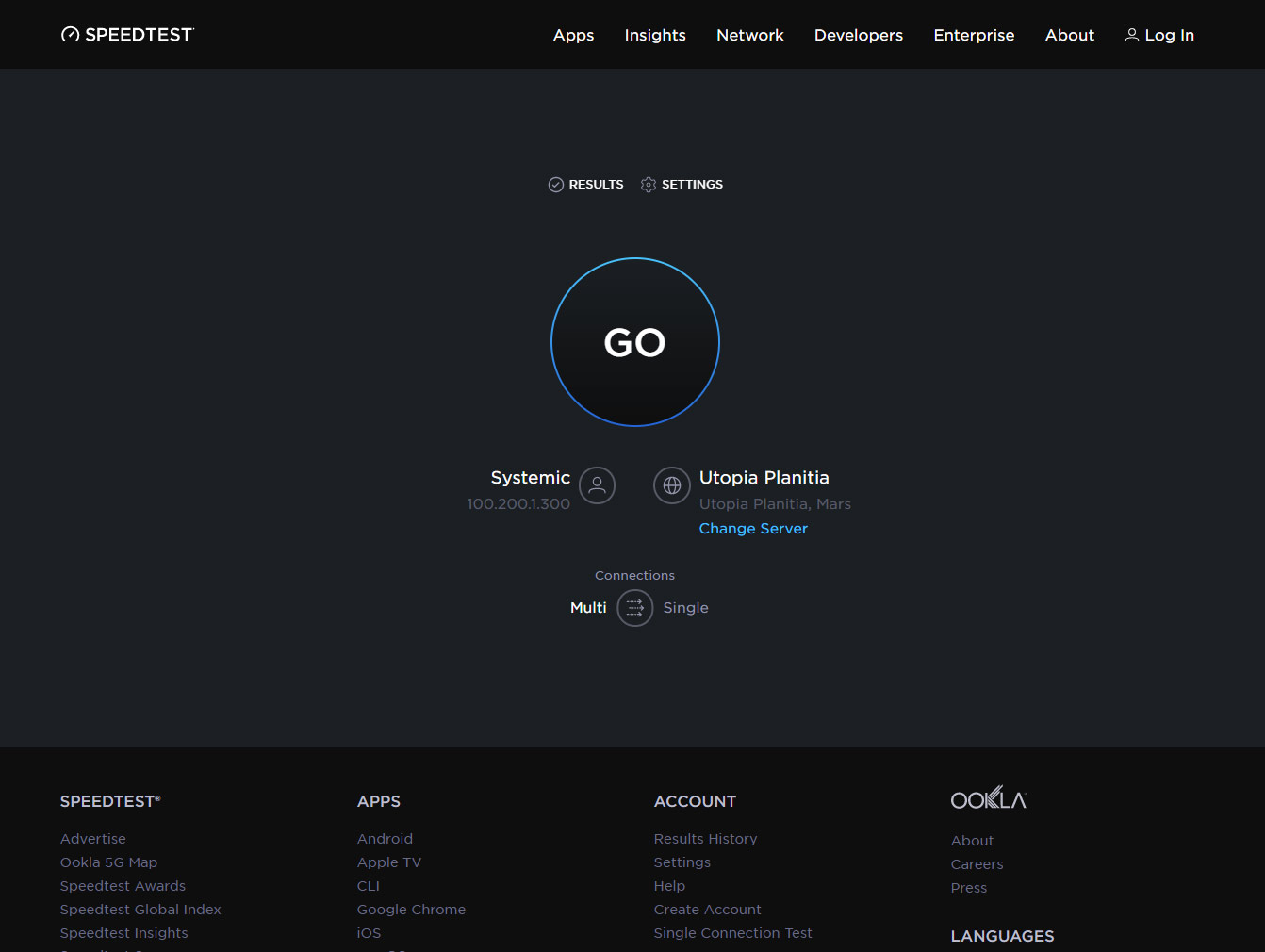Toggle the Multi/Single connections switch
Image resolution: width=1265 pixels, height=952 pixels.
point(635,608)
